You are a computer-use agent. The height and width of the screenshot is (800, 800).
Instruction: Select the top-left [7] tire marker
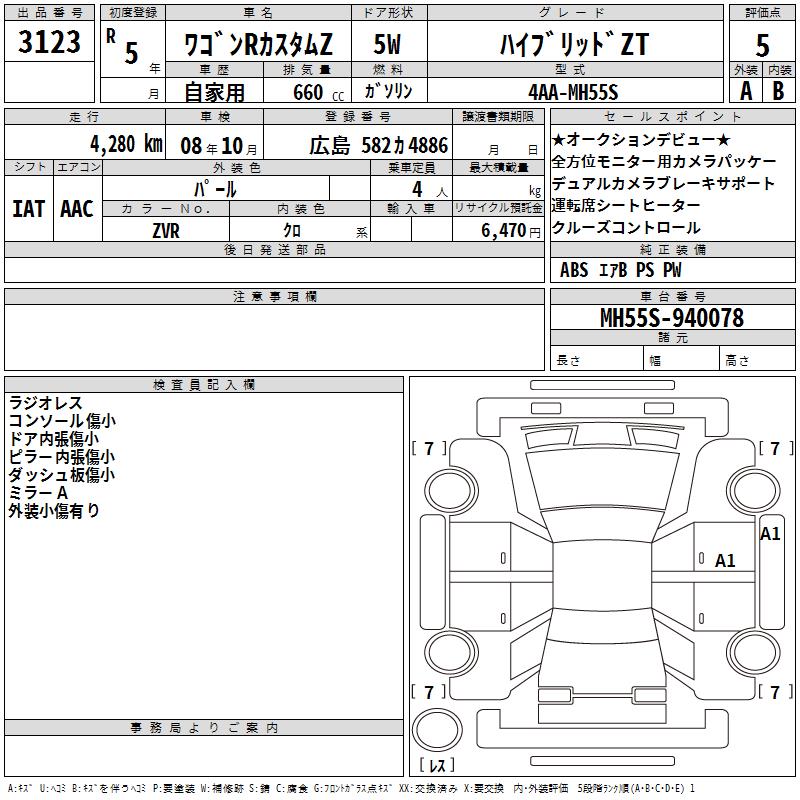(429, 449)
